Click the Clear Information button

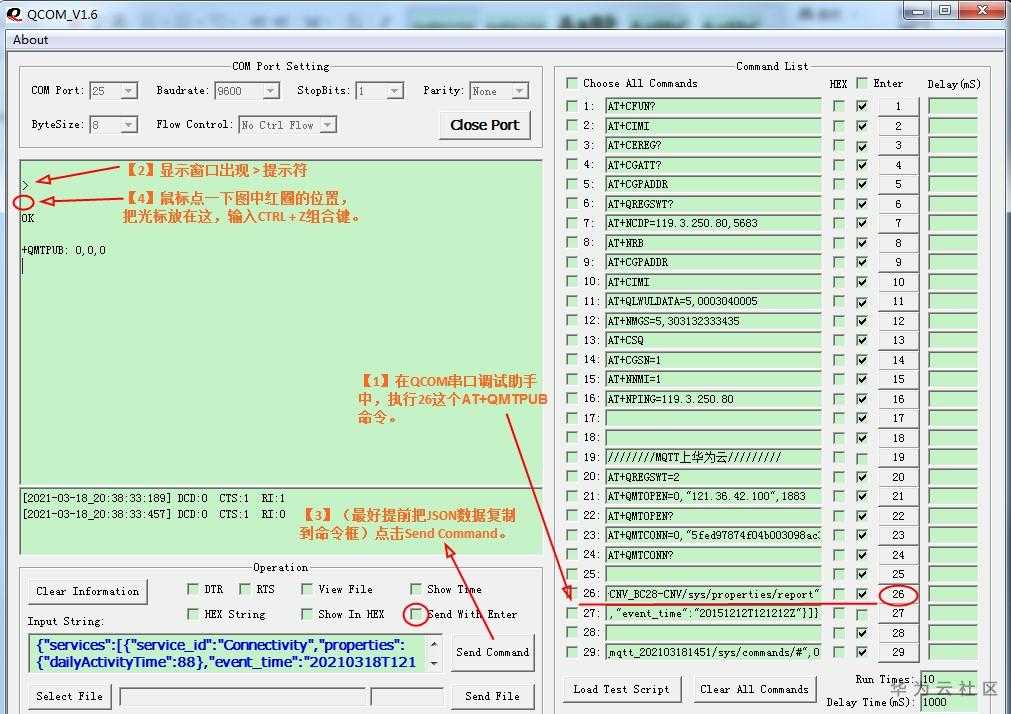coord(88,591)
